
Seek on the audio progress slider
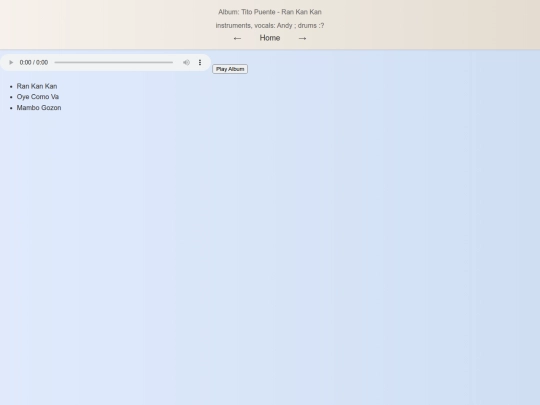pyautogui.click(x=114, y=62)
